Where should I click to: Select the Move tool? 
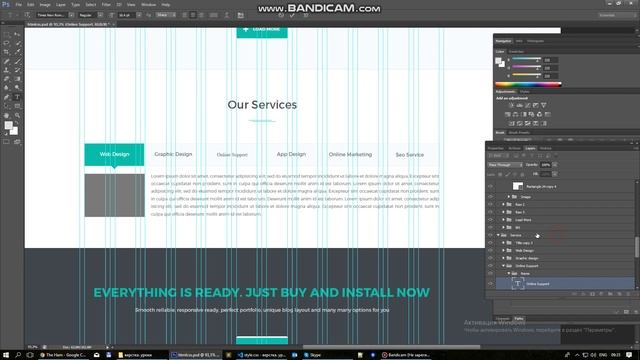point(17,34)
